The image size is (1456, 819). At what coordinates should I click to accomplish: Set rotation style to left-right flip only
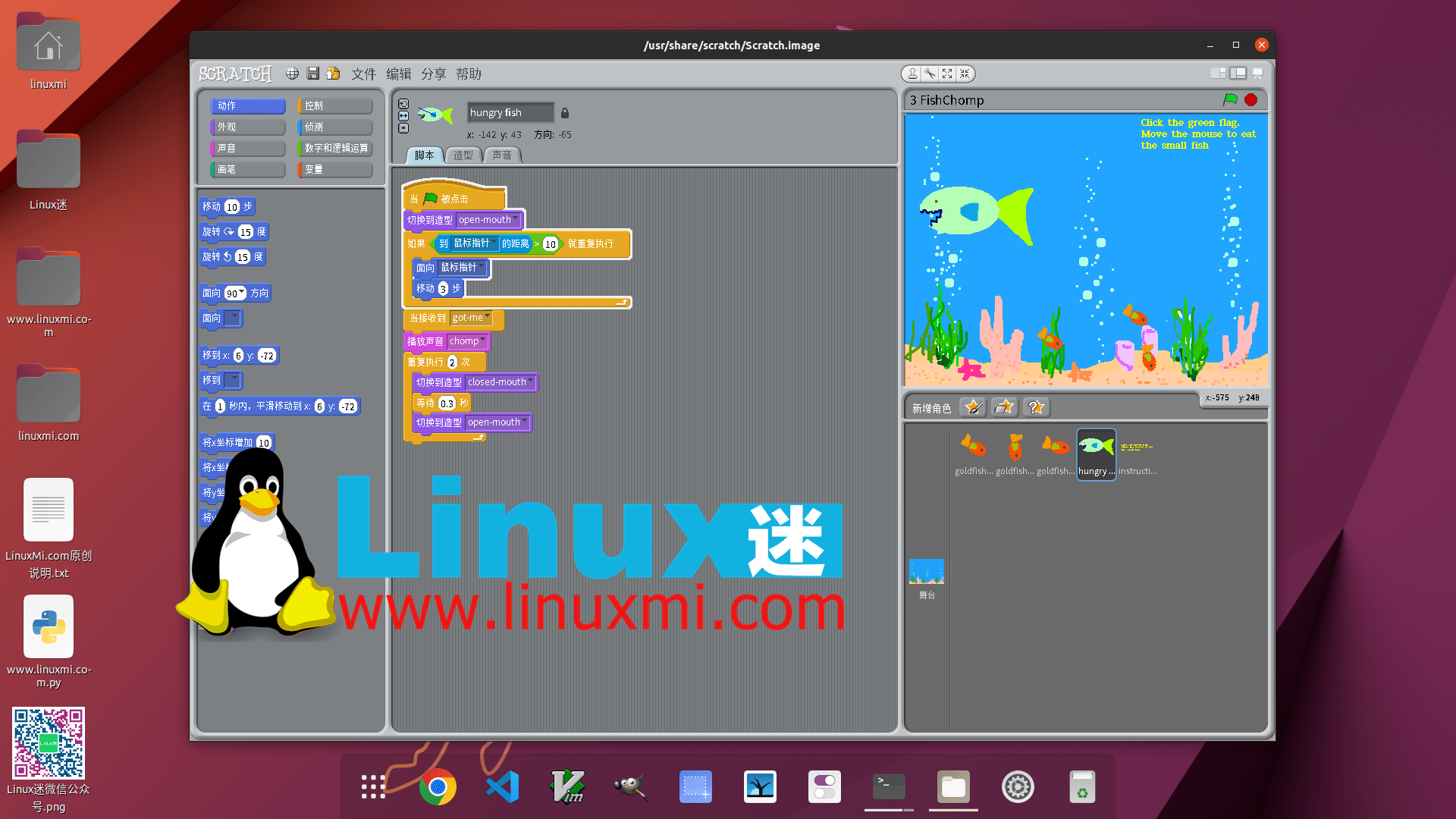(x=403, y=115)
